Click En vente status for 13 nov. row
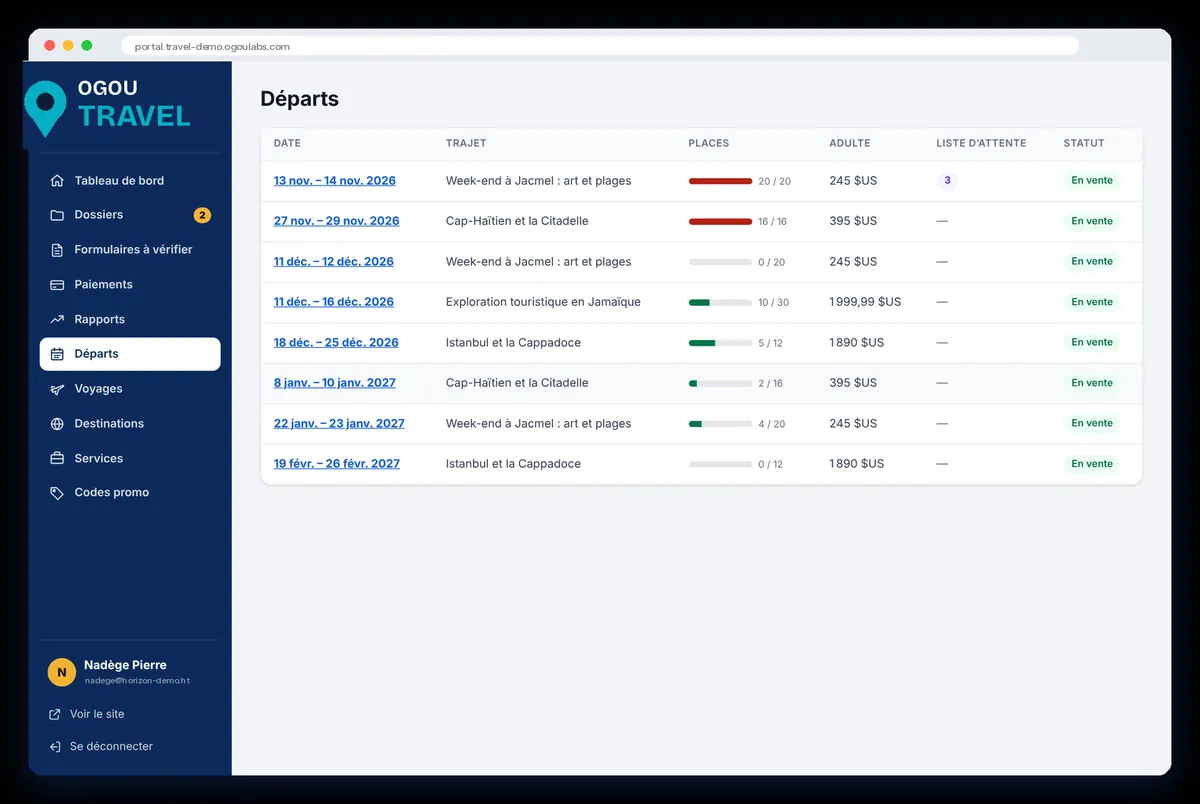1200x804 pixels. pos(1092,181)
